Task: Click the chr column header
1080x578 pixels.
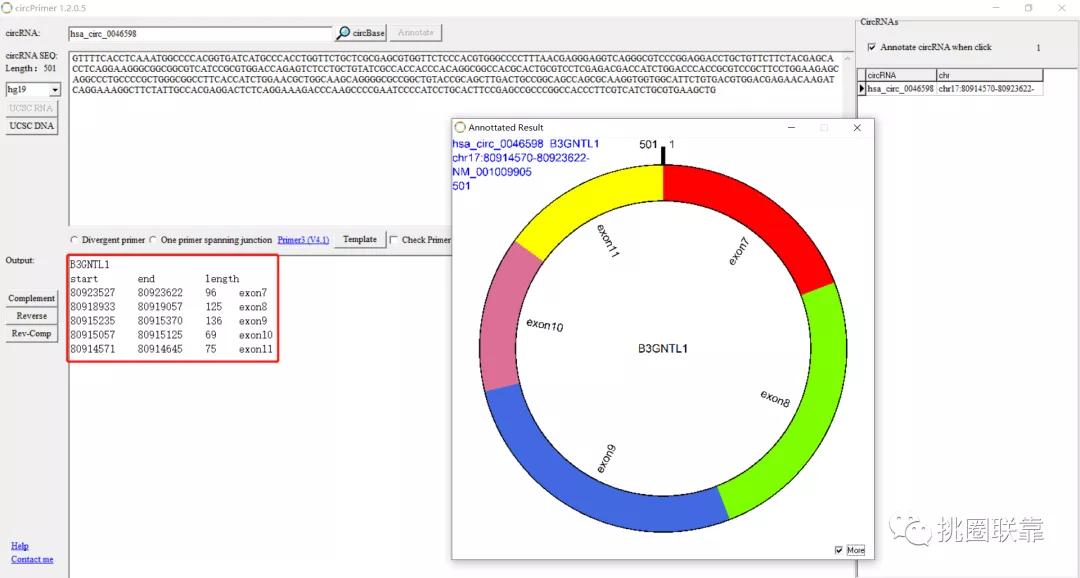Action: pyautogui.click(x=988, y=75)
